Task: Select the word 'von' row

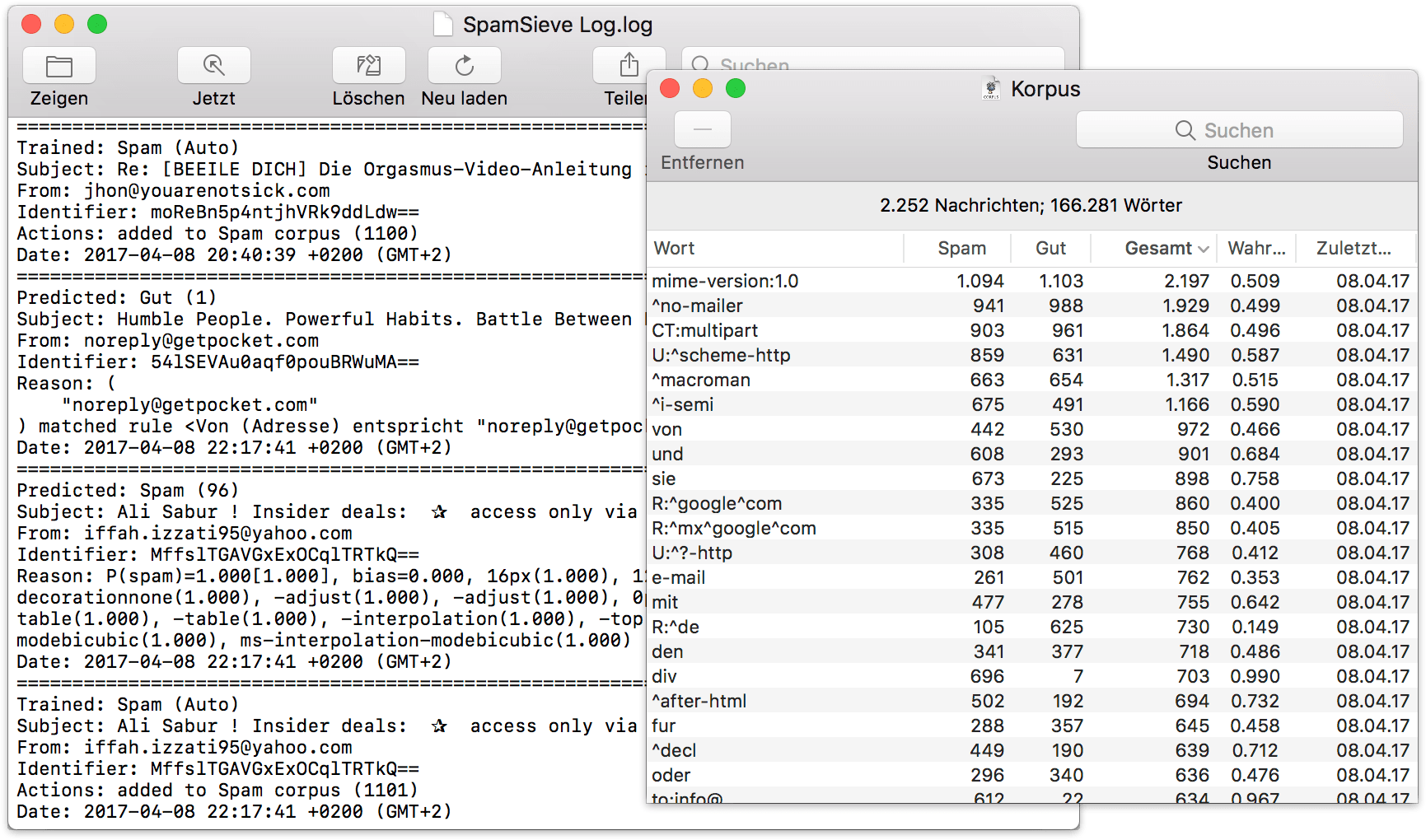Action: pyautogui.click(x=1031, y=429)
